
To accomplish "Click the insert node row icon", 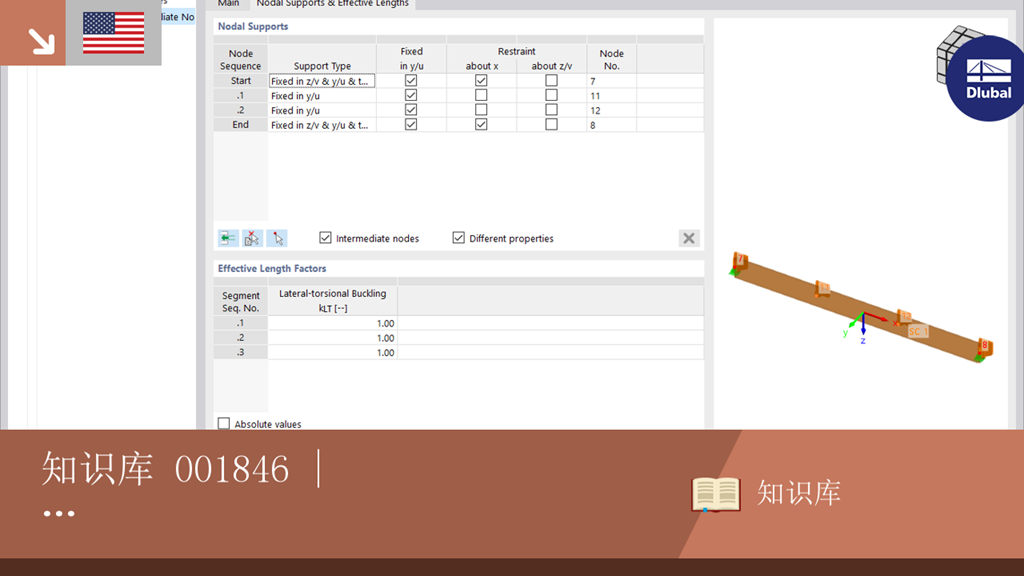I will click(x=228, y=238).
